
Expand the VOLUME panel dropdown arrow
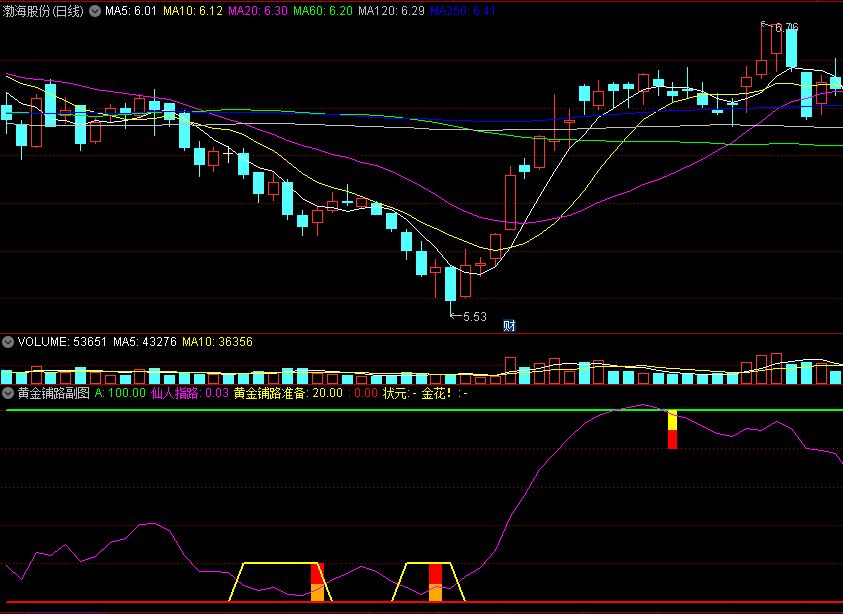pyautogui.click(x=8, y=342)
